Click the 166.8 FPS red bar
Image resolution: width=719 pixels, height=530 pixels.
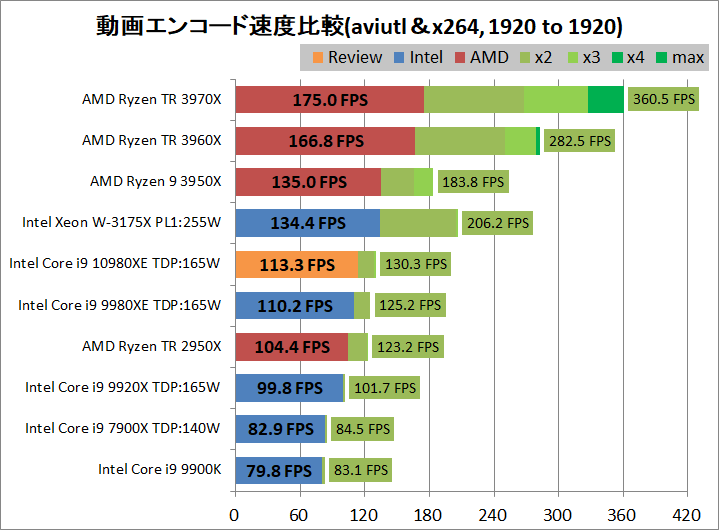tap(325, 141)
